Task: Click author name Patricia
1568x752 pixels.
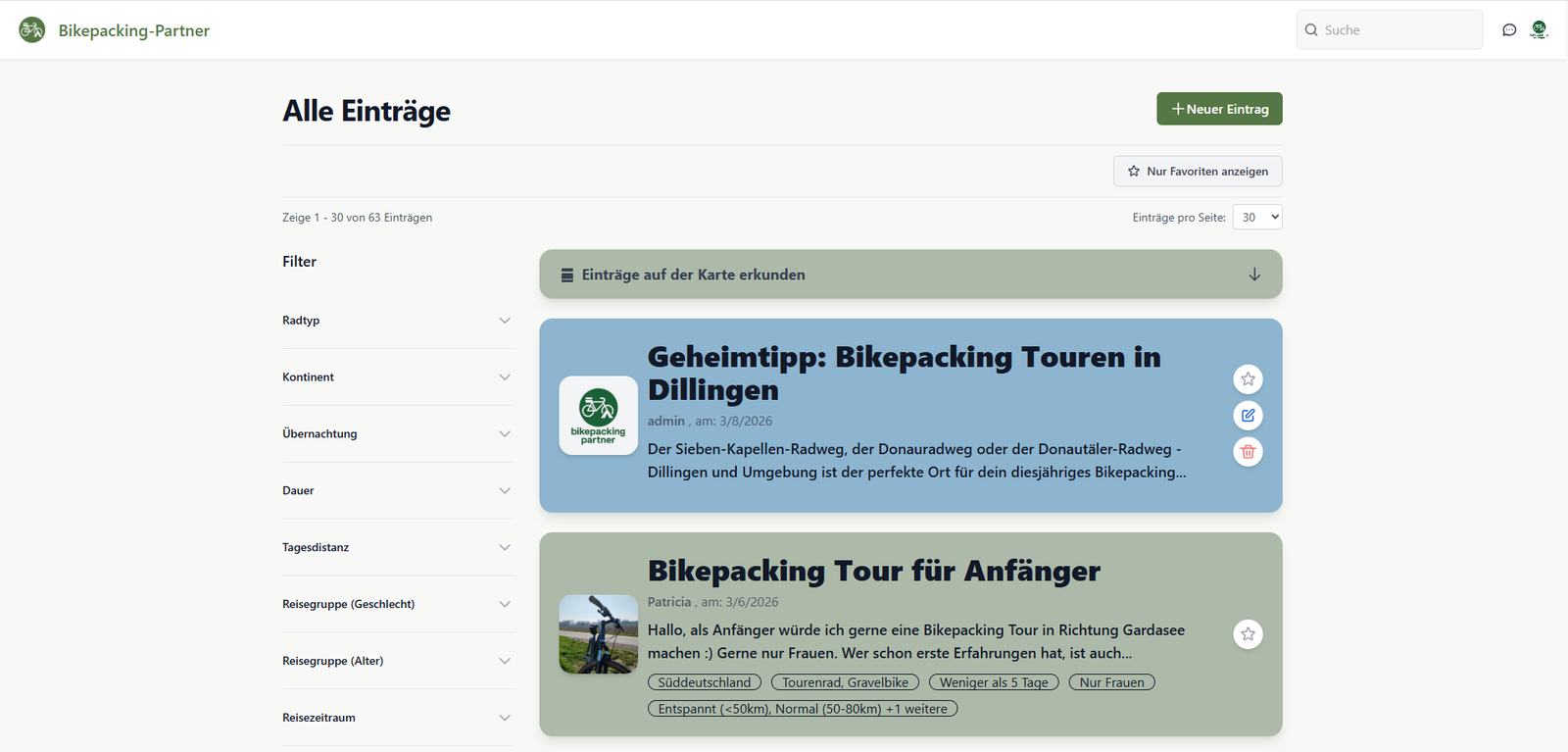Action: pos(669,602)
